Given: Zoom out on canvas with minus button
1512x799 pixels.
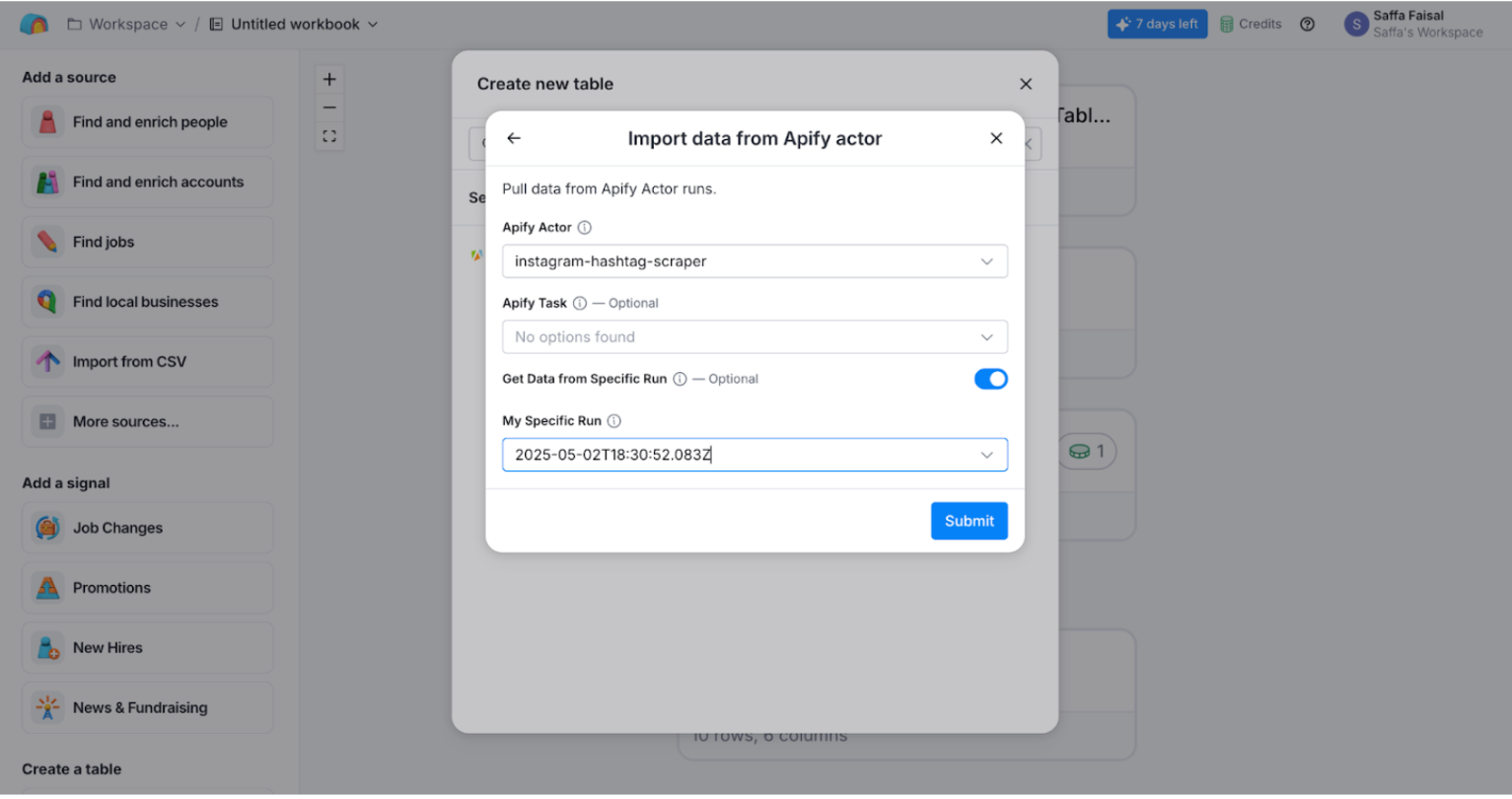Looking at the screenshot, I should [x=329, y=108].
